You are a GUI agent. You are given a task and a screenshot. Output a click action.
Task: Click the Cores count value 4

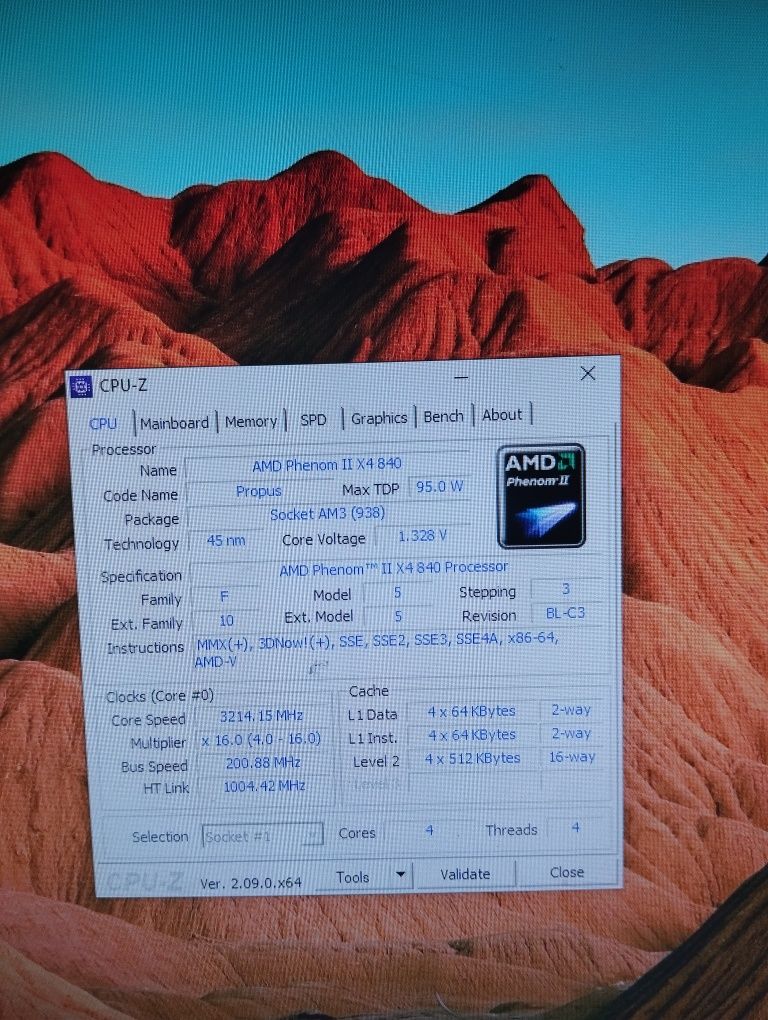[x=429, y=831]
